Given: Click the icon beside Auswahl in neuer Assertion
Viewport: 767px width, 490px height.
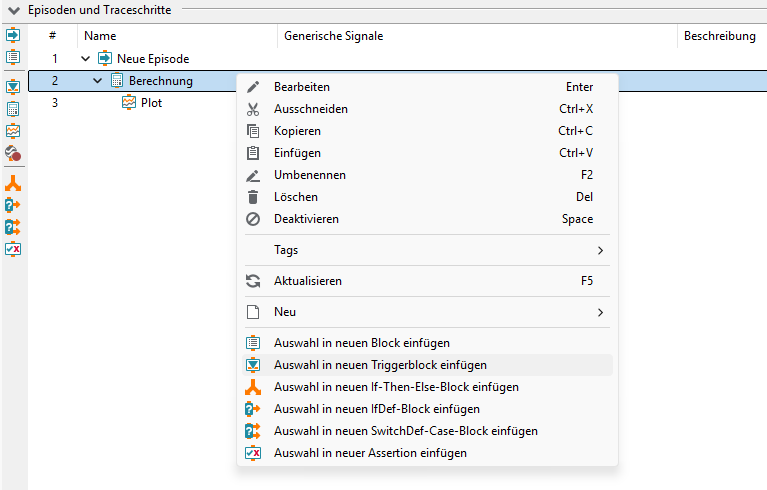Looking at the screenshot, I should coord(253,453).
